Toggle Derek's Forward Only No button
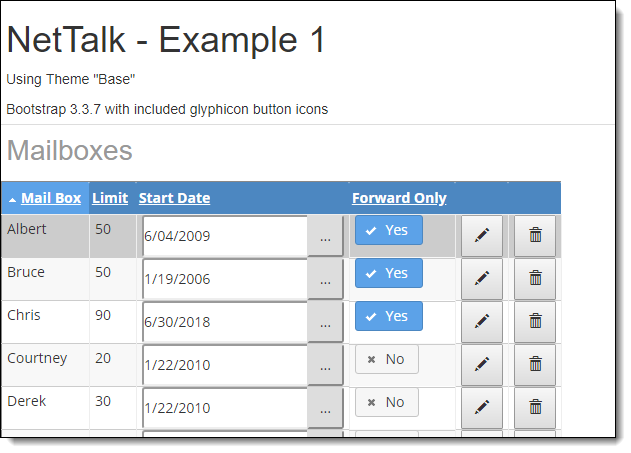 pos(387,402)
